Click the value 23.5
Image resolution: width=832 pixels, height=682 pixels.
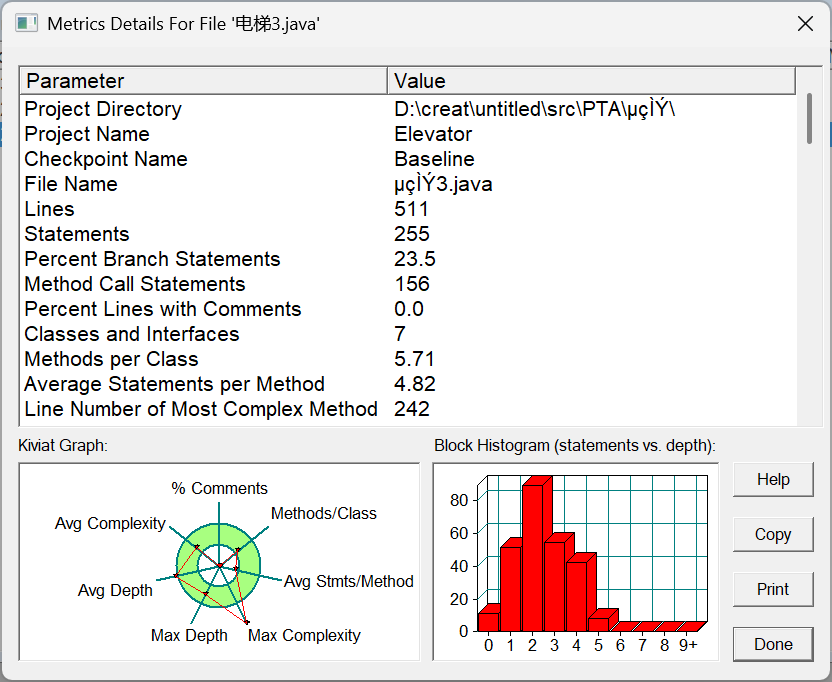[414, 259]
